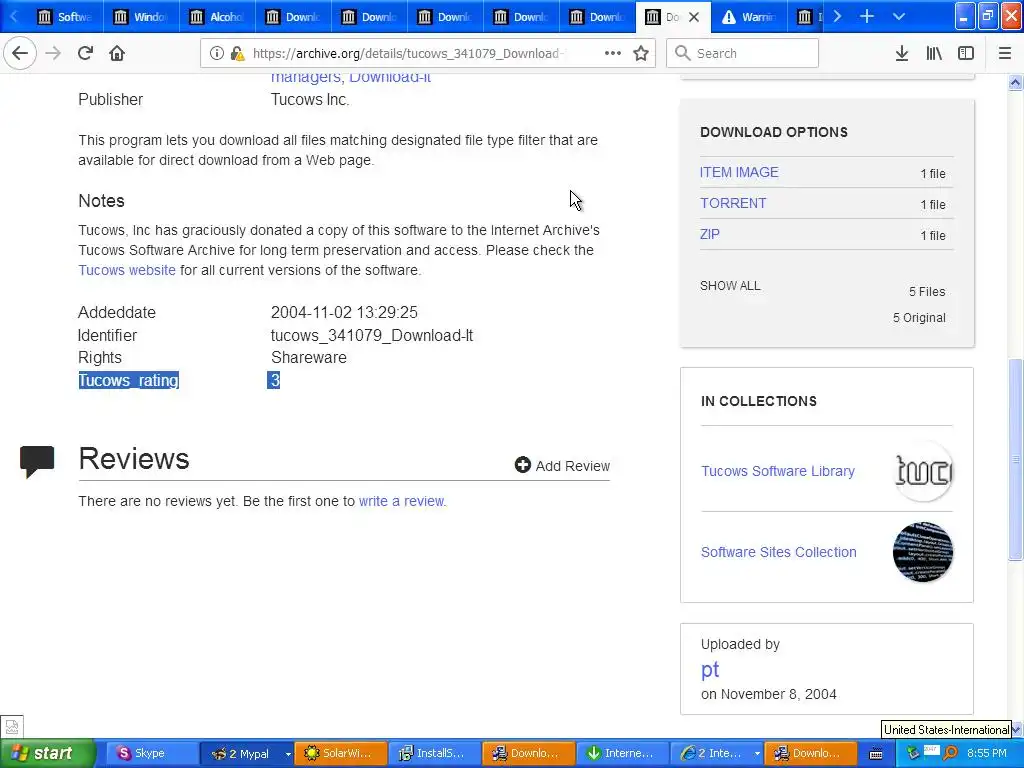Click the Software Sites Collection thumbnail

click(923, 552)
